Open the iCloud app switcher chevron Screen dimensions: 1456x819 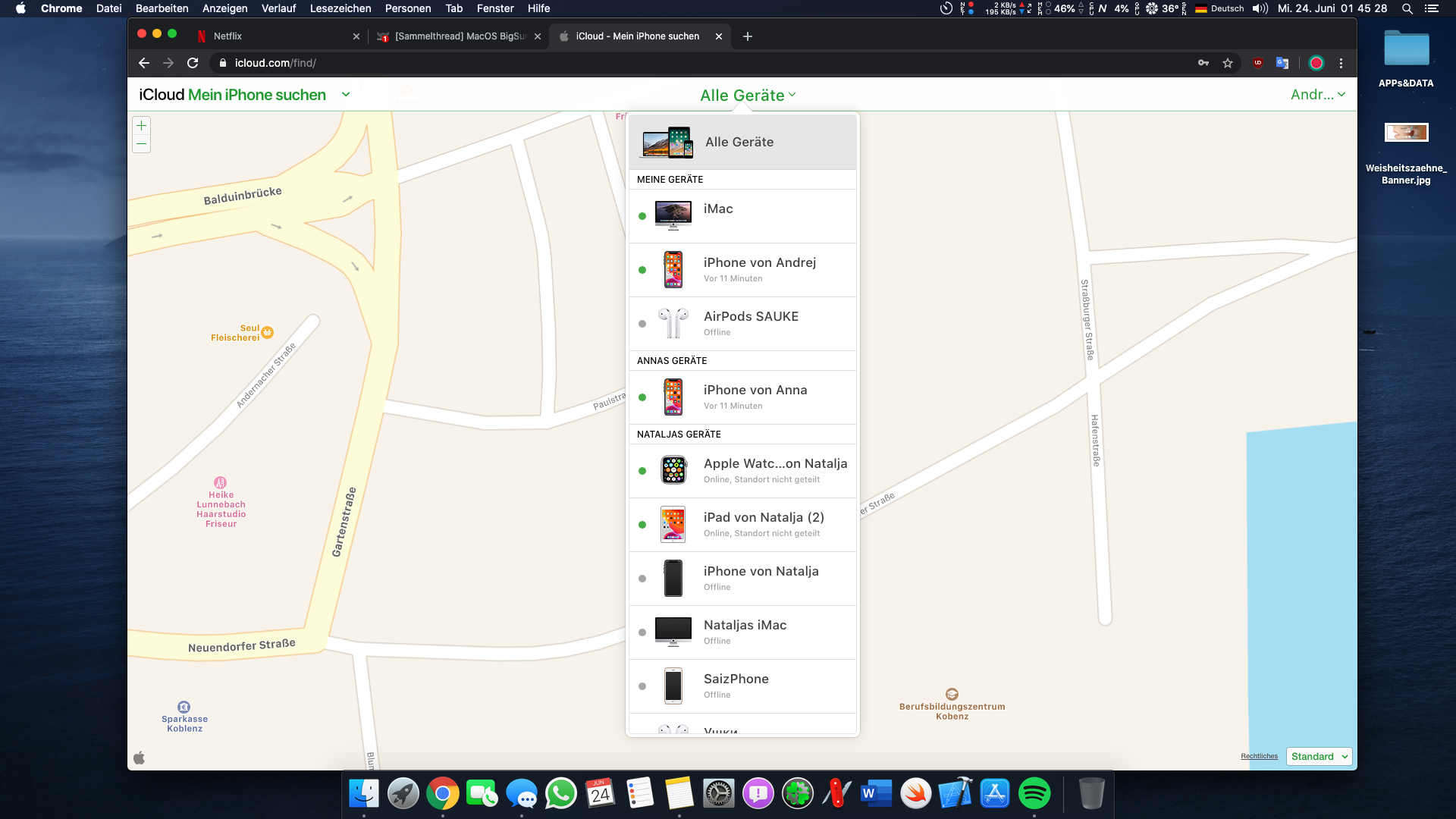tap(346, 95)
